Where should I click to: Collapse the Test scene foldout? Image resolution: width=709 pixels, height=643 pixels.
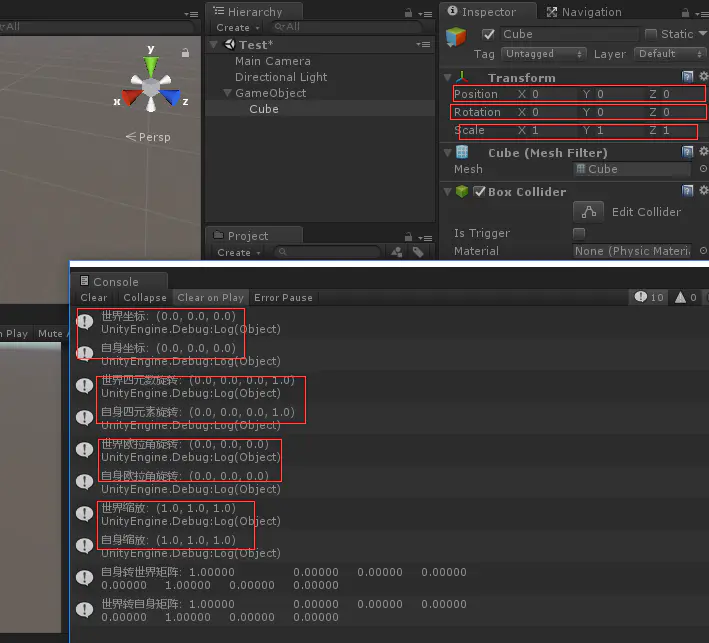pyautogui.click(x=214, y=44)
